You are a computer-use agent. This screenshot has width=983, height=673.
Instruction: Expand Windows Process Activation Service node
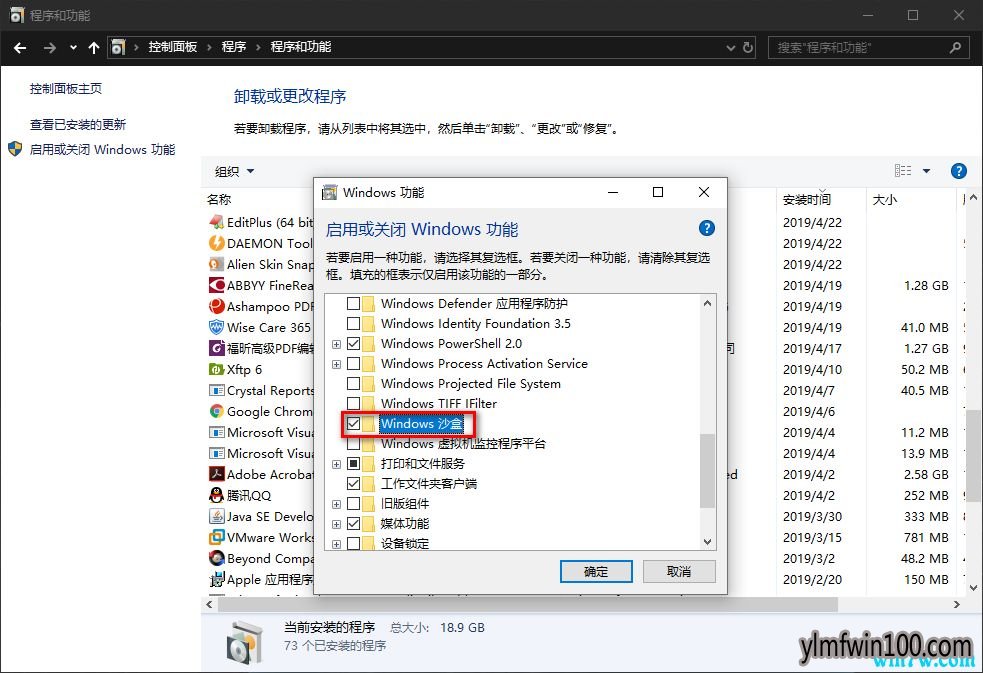click(337, 364)
